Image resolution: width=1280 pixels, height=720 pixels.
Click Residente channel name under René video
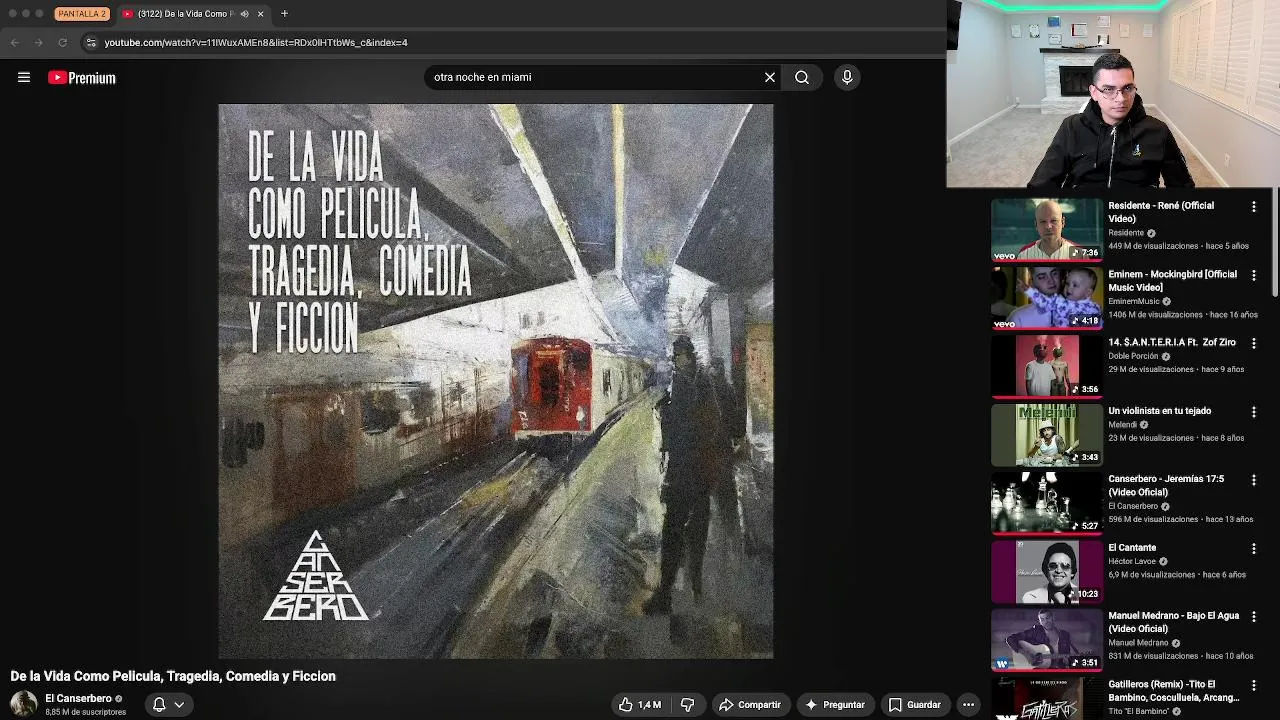(1126, 233)
